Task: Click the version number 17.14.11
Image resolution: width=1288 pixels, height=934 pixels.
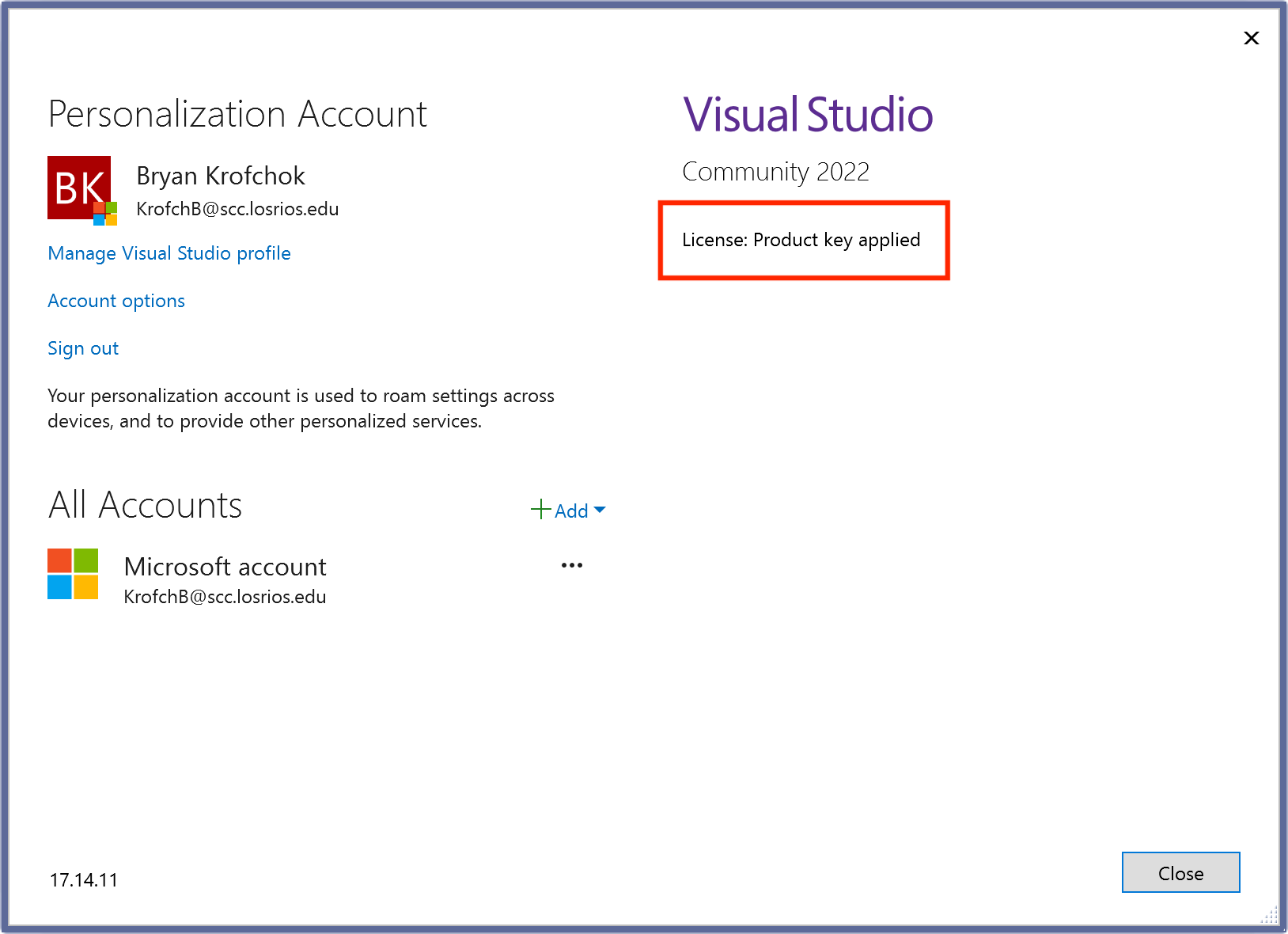Action: (84, 880)
